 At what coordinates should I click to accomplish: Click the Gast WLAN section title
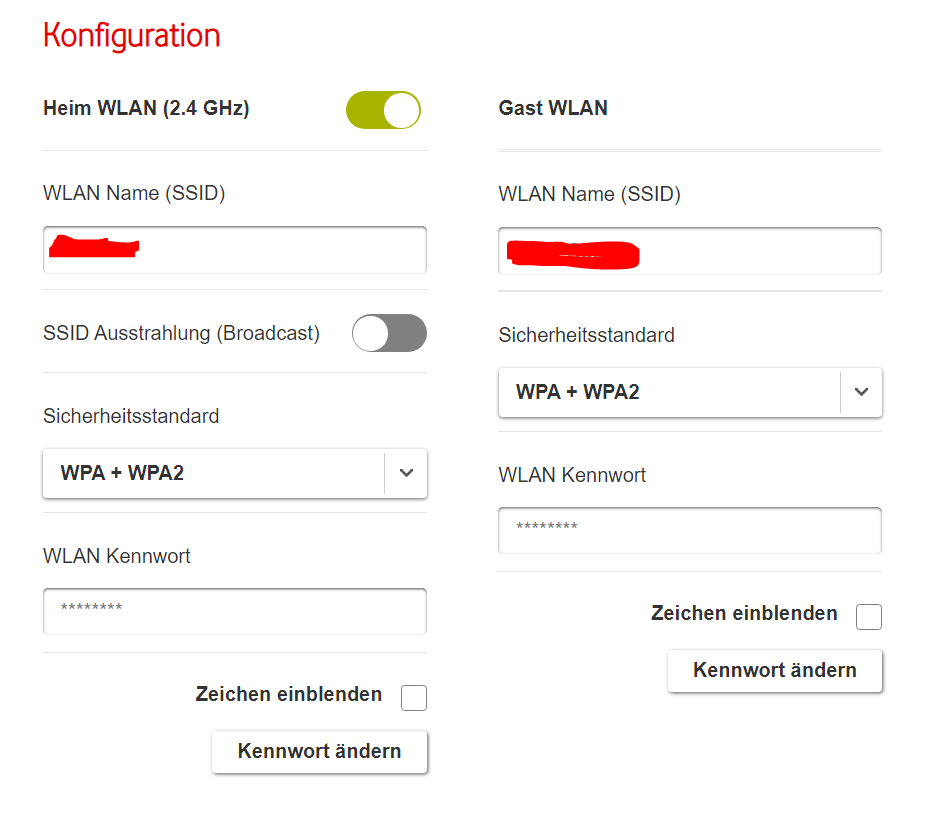pos(553,109)
